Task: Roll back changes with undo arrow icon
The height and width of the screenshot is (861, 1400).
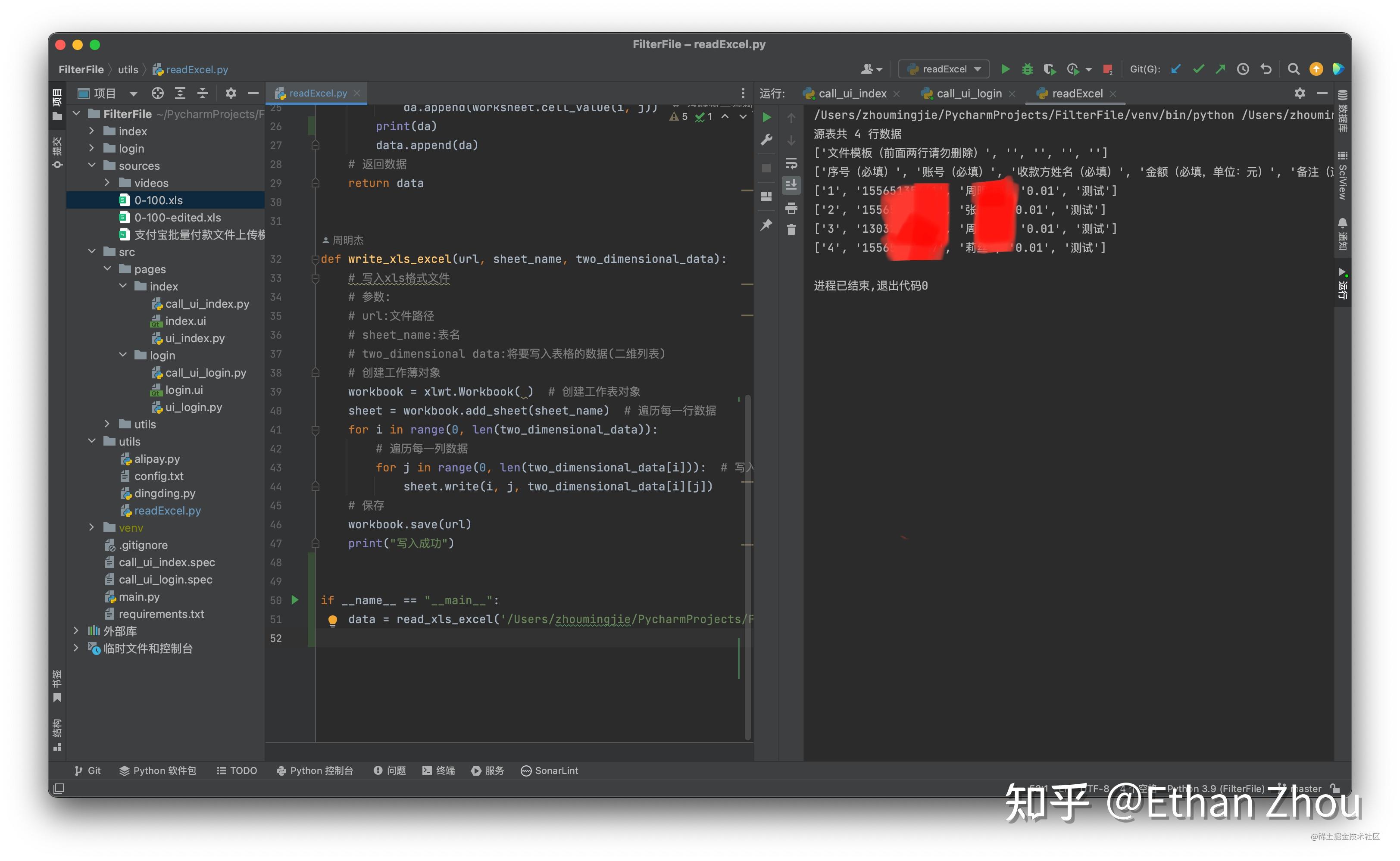Action: [1266, 69]
